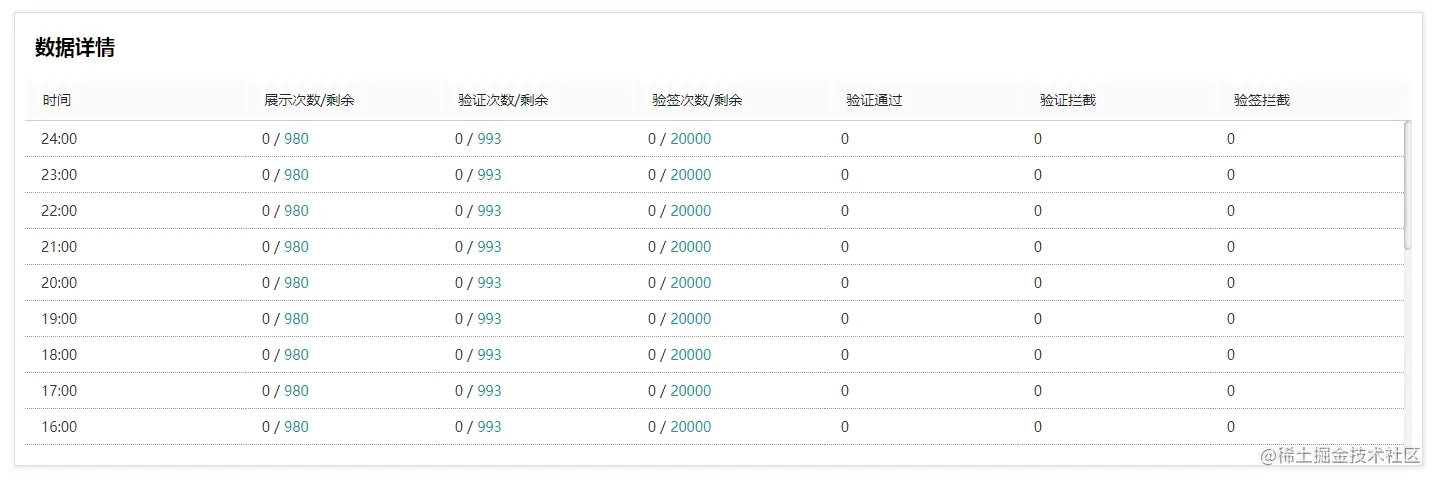Click 993 link in the 16:00 row
1437x482 pixels.
489,427
